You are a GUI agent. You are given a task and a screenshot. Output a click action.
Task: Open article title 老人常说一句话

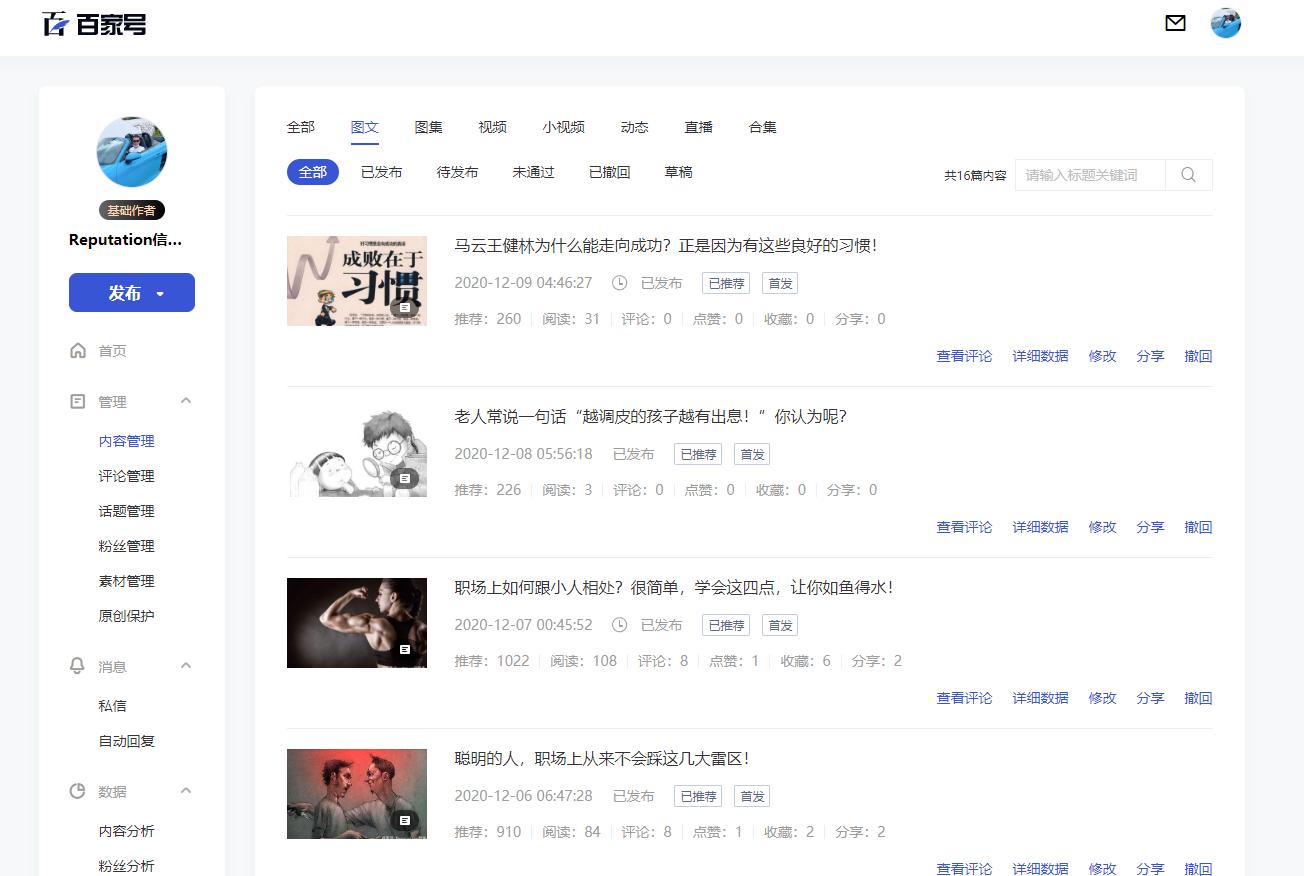pyautogui.click(x=651, y=417)
